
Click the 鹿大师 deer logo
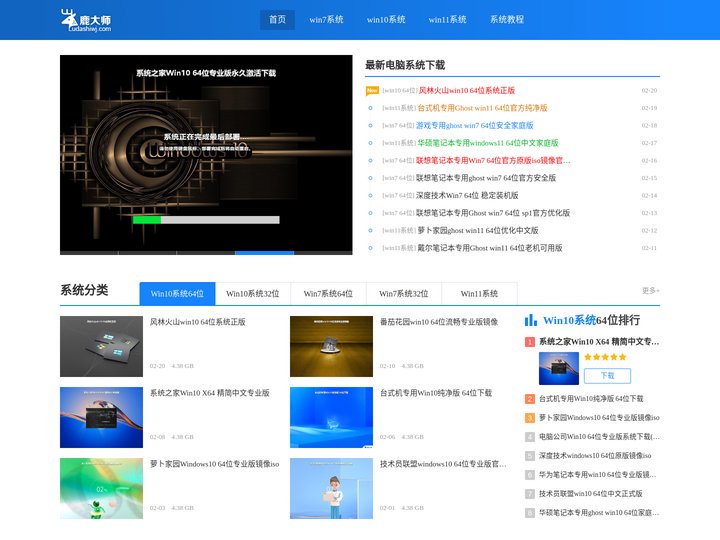(86, 21)
